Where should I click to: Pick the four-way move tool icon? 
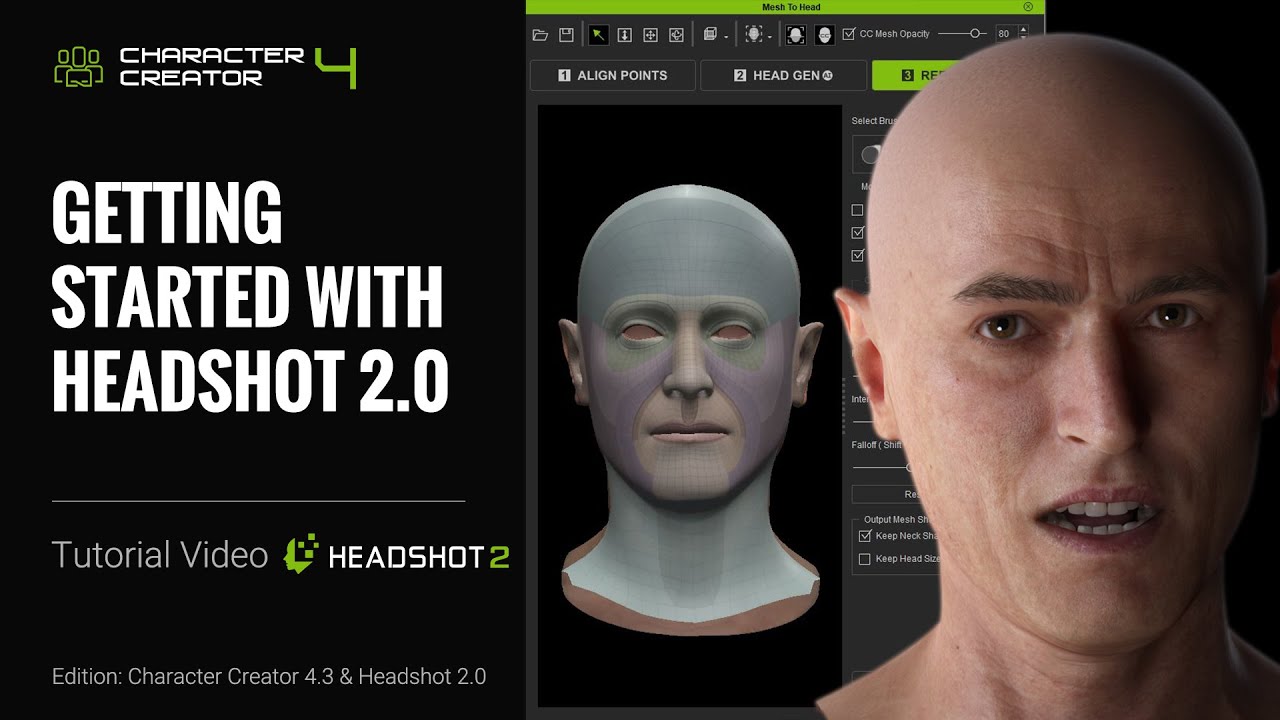650,35
